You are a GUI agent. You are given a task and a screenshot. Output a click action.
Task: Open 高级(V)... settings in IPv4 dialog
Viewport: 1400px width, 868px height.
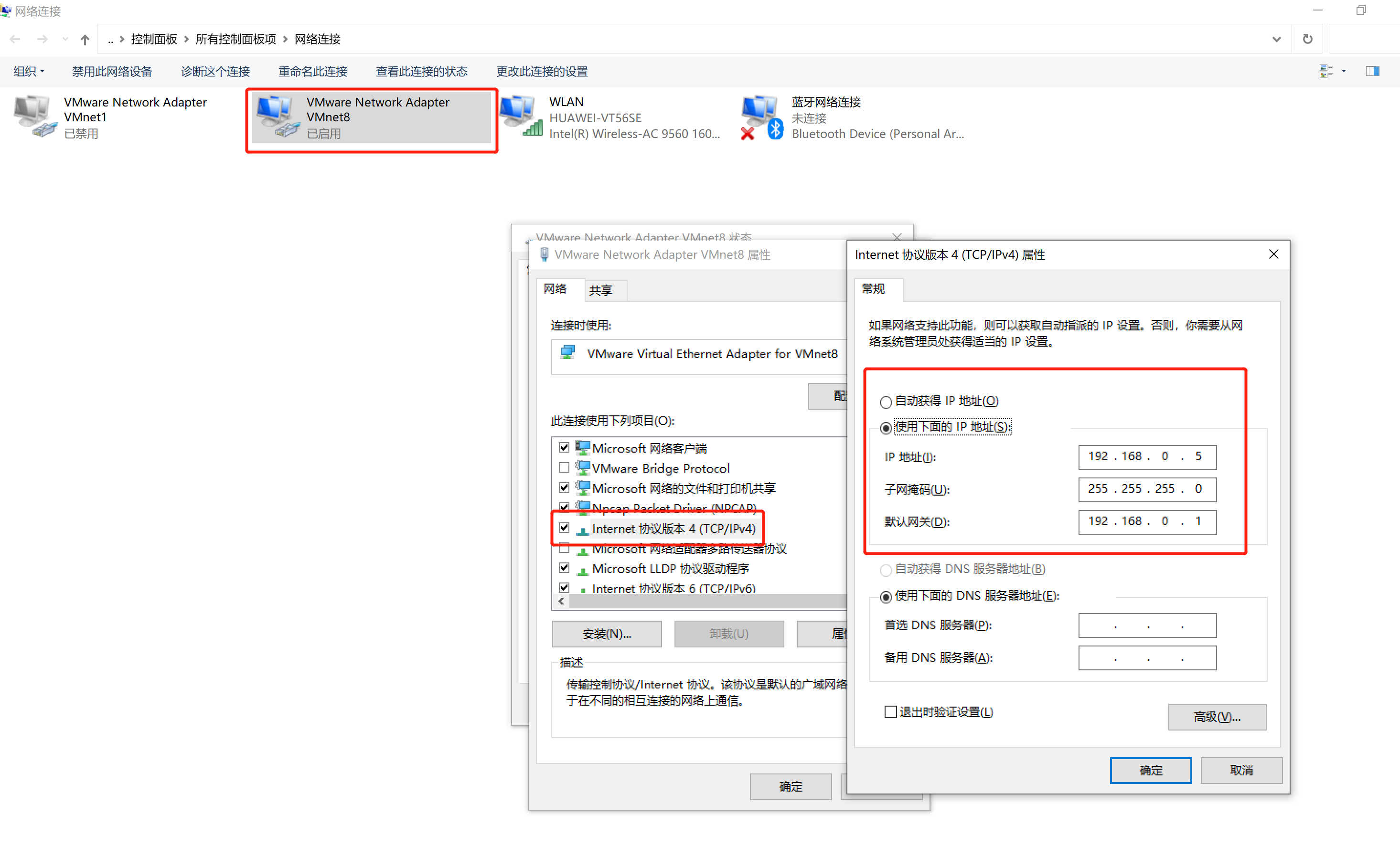[1217, 717]
